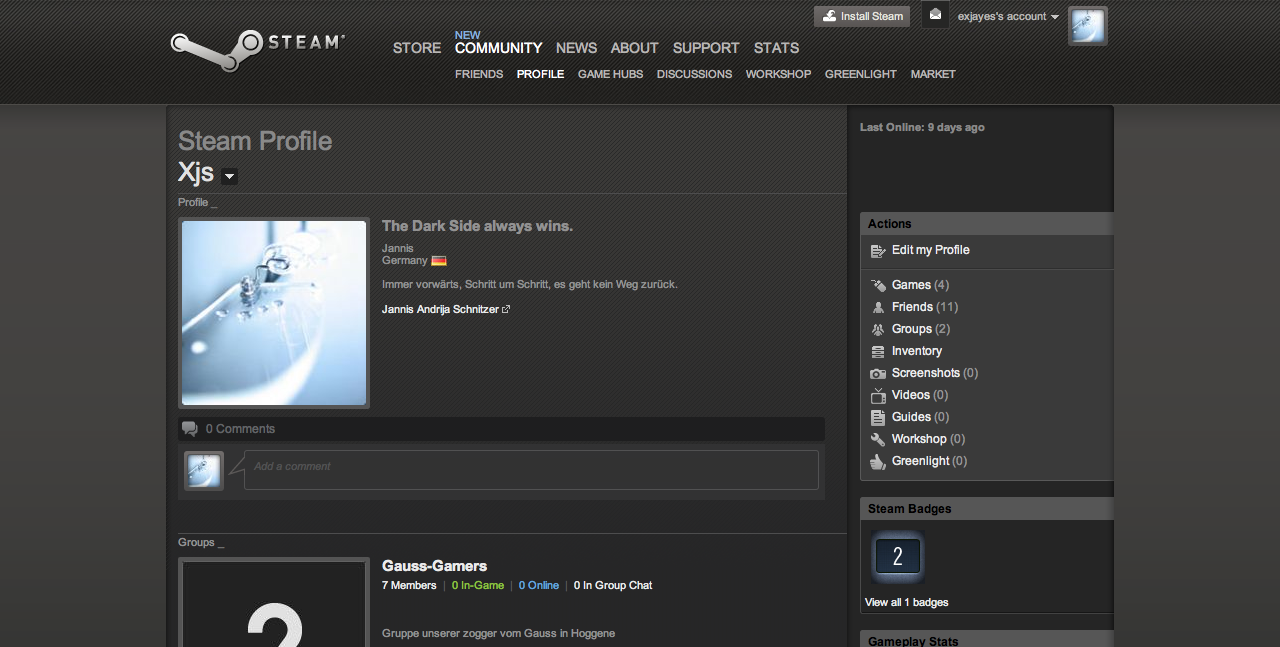Image resolution: width=1280 pixels, height=647 pixels.
Task: Click the 0 Comments label
Action: tap(240, 429)
